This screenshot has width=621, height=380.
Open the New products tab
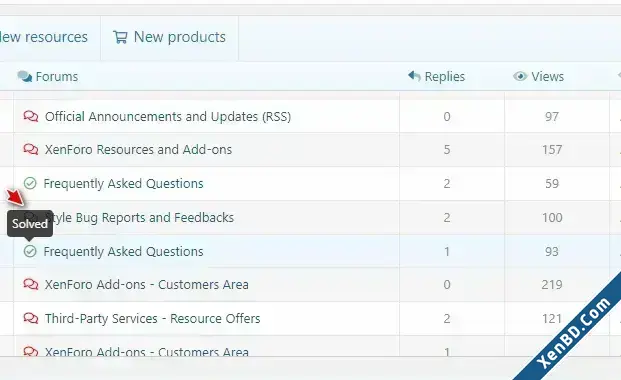(170, 38)
